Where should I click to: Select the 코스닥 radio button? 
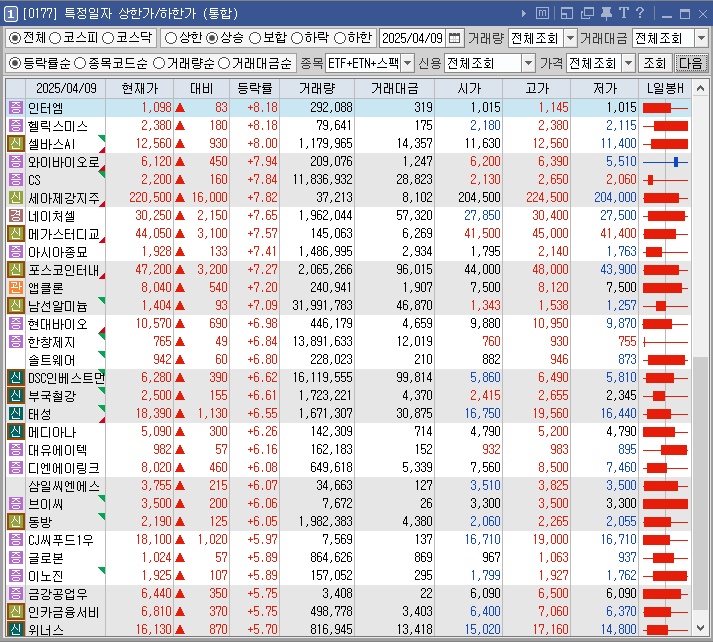coord(108,38)
